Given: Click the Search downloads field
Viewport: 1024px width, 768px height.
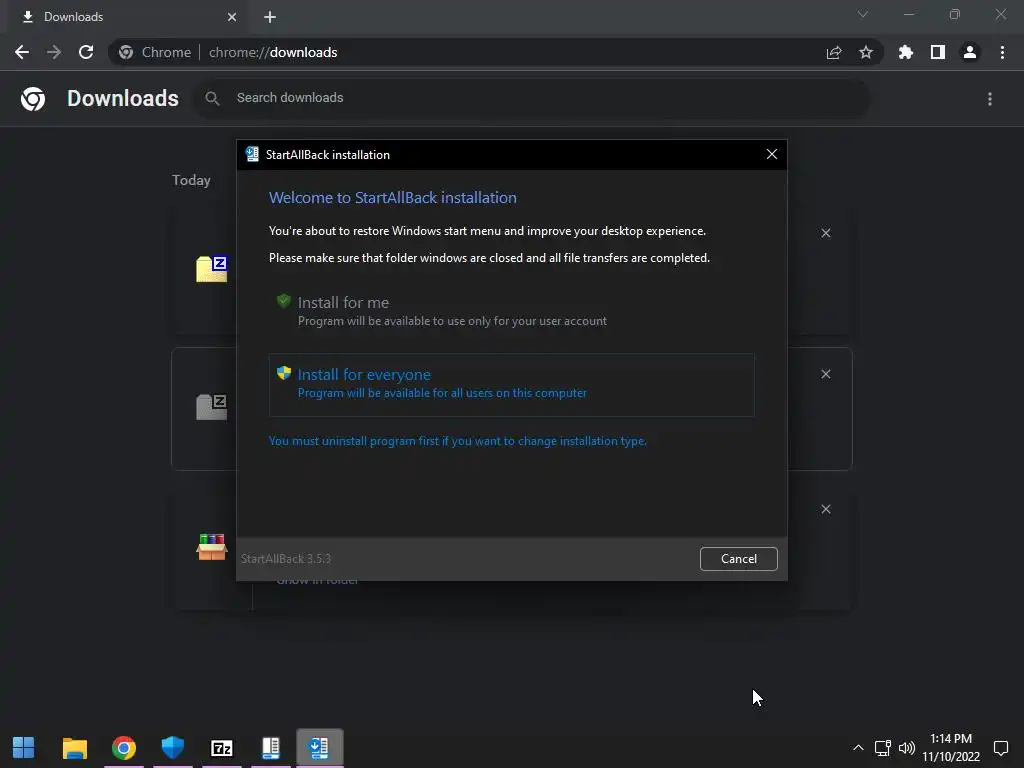Looking at the screenshot, I should pos(532,98).
